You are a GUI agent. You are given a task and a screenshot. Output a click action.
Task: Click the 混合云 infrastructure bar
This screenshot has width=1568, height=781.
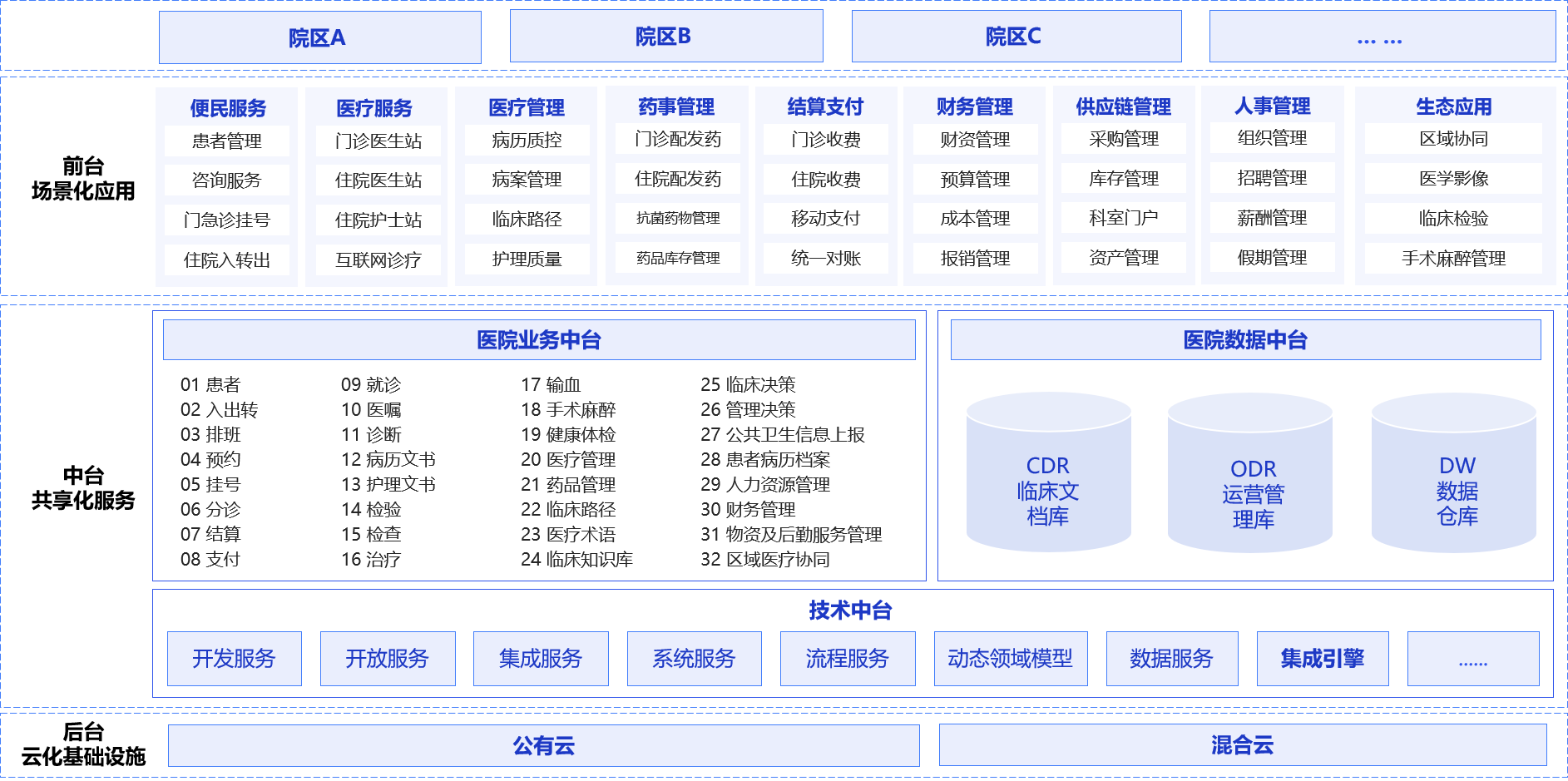(x=1242, y=745)
